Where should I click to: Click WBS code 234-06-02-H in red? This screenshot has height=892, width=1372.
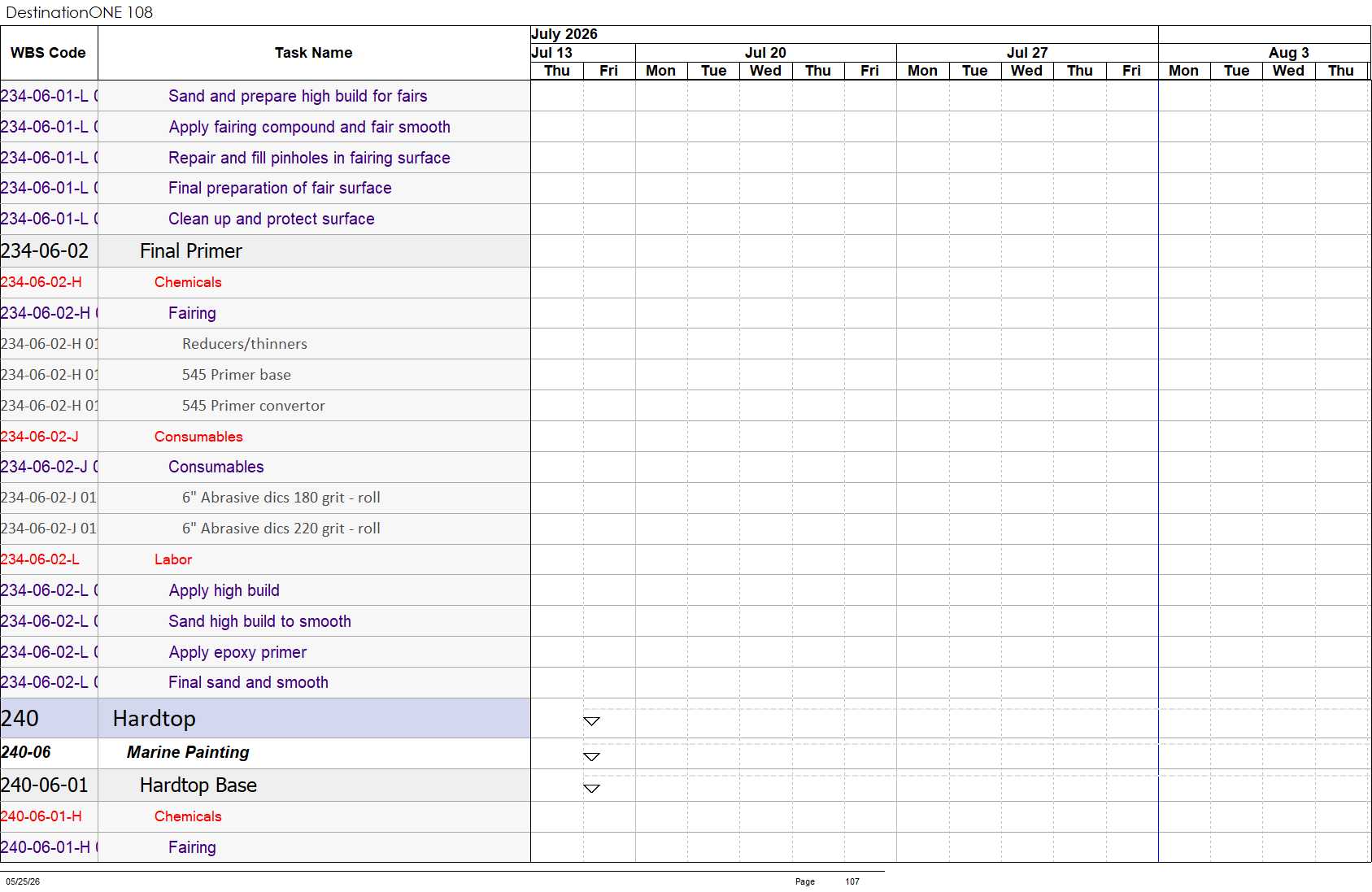[x=41, y=282]
